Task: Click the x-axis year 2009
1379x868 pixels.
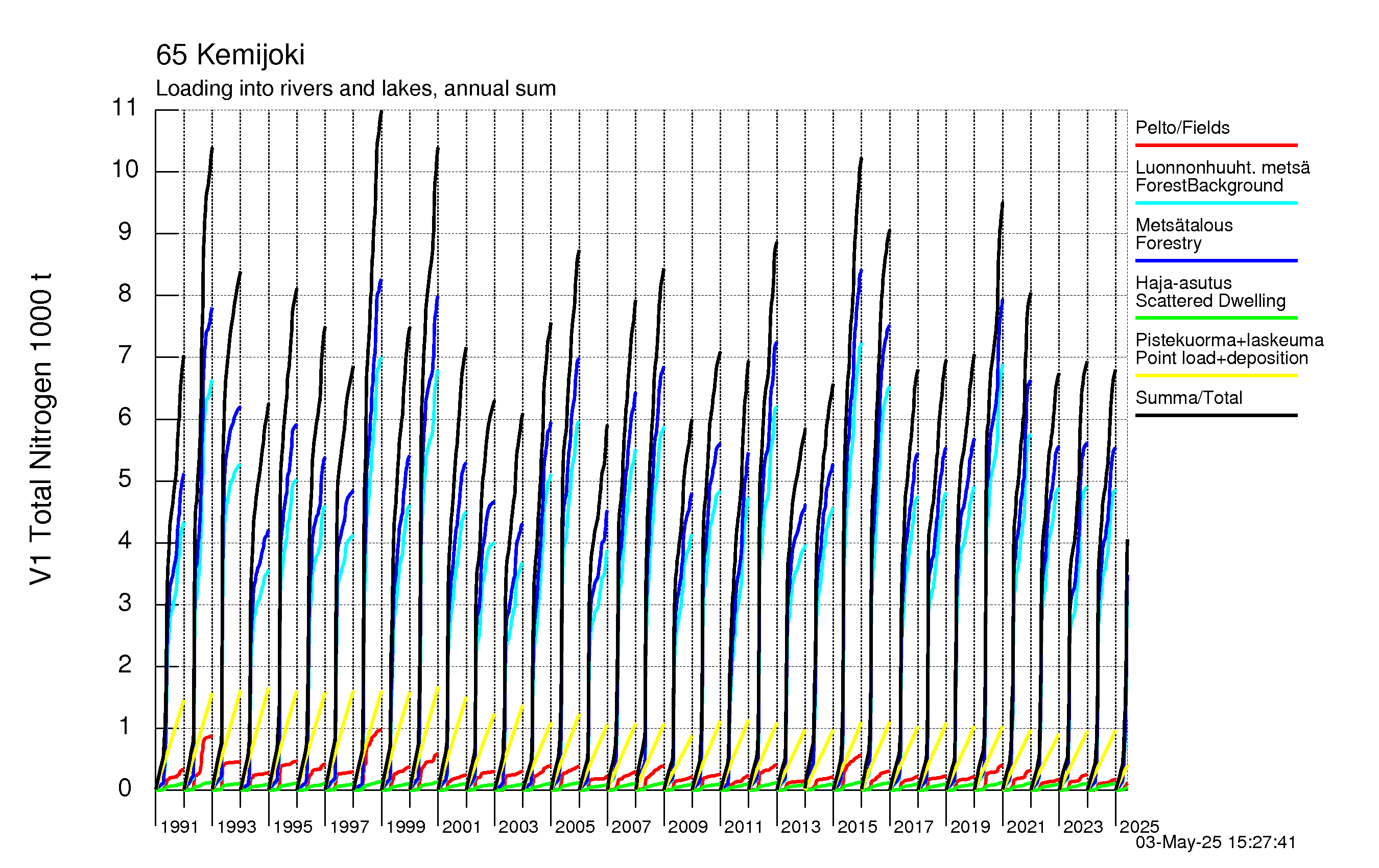Action: coord(688,827)
